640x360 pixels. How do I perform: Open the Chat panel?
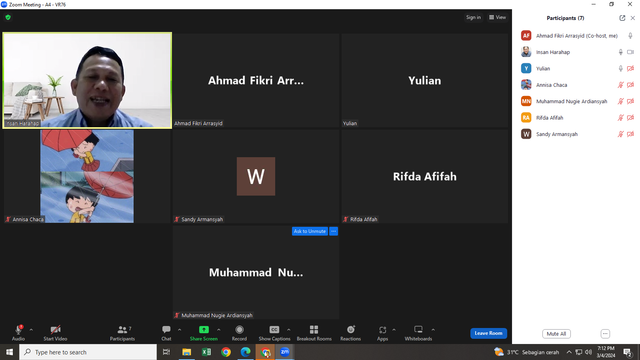coord(166,333)
